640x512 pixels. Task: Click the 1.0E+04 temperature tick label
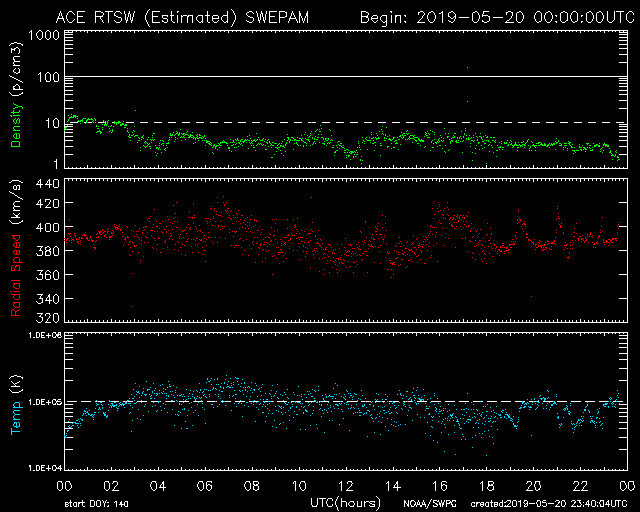tap(46, 467)
